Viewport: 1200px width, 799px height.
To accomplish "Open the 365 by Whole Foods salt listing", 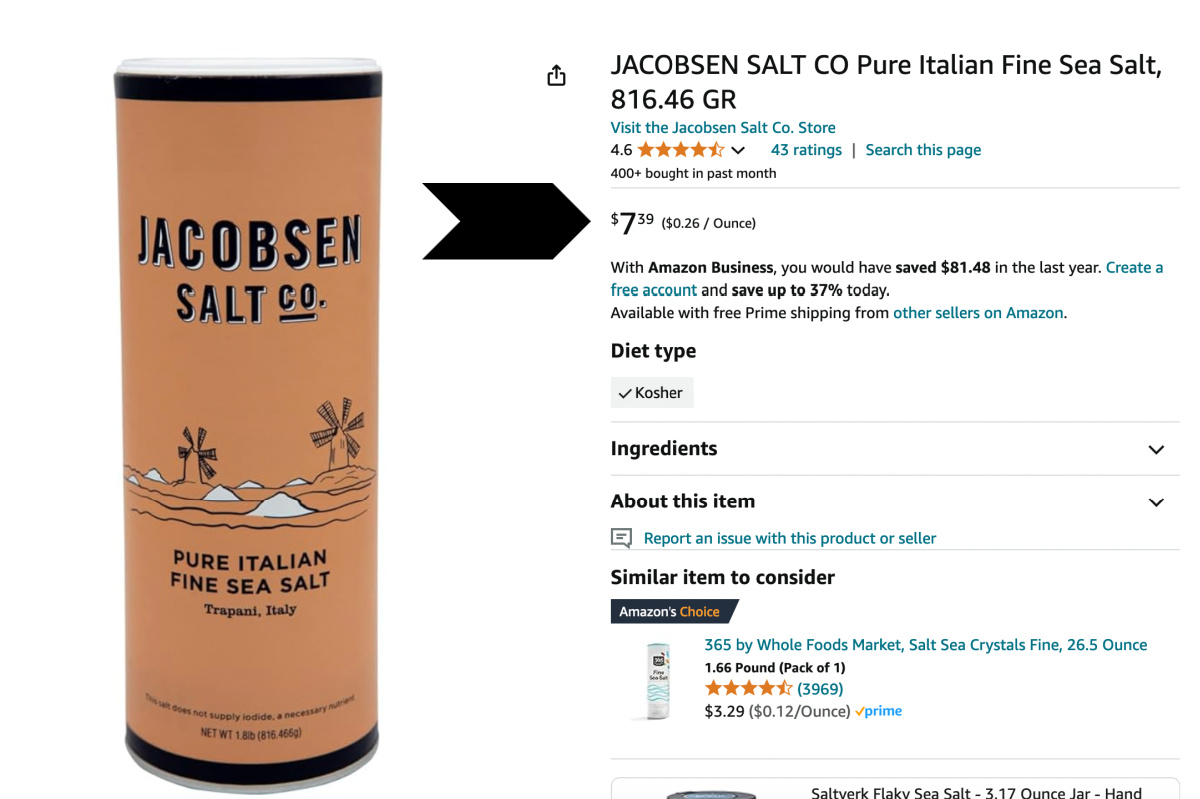I will (x=928, y=645).
